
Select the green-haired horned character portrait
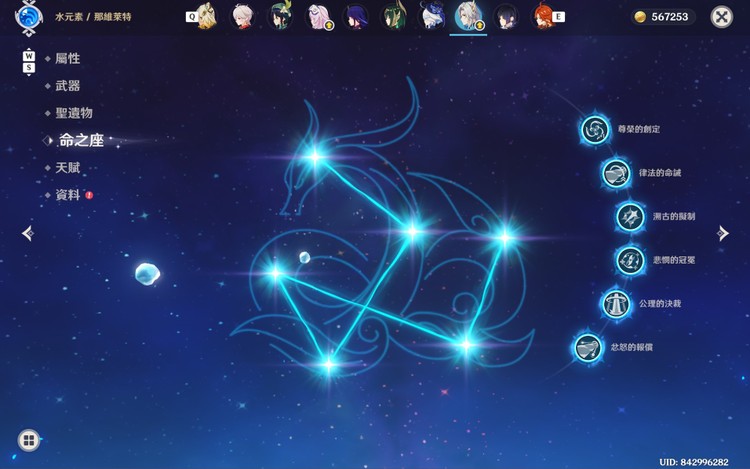pyautogui.click(x=394, y=16)
